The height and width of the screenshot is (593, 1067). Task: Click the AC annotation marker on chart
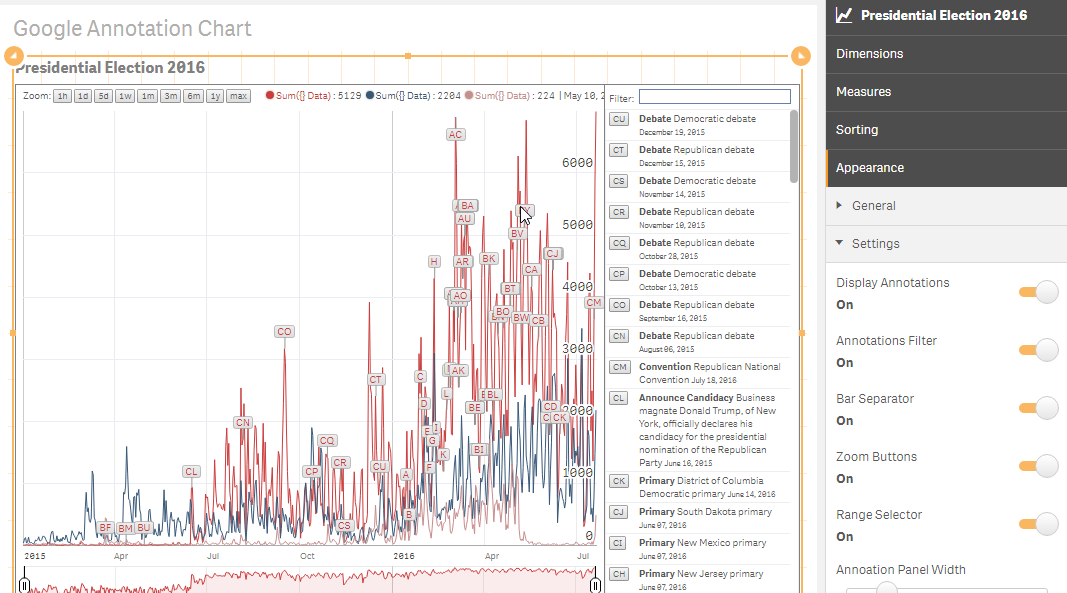tap(455, 135)
